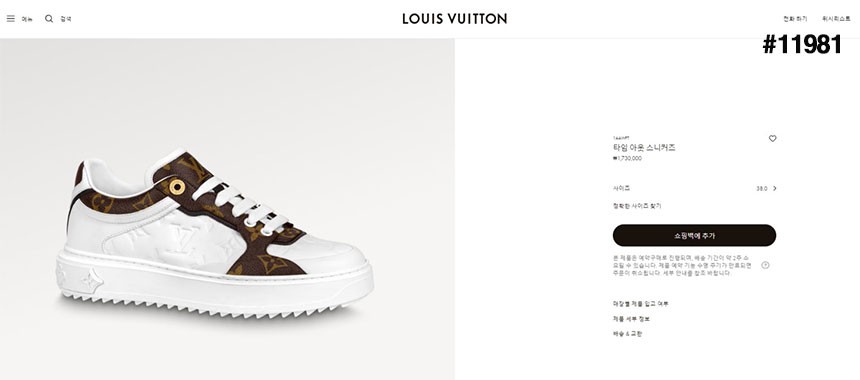Click the info icon beside the pre-order notice

coord(765,265)
